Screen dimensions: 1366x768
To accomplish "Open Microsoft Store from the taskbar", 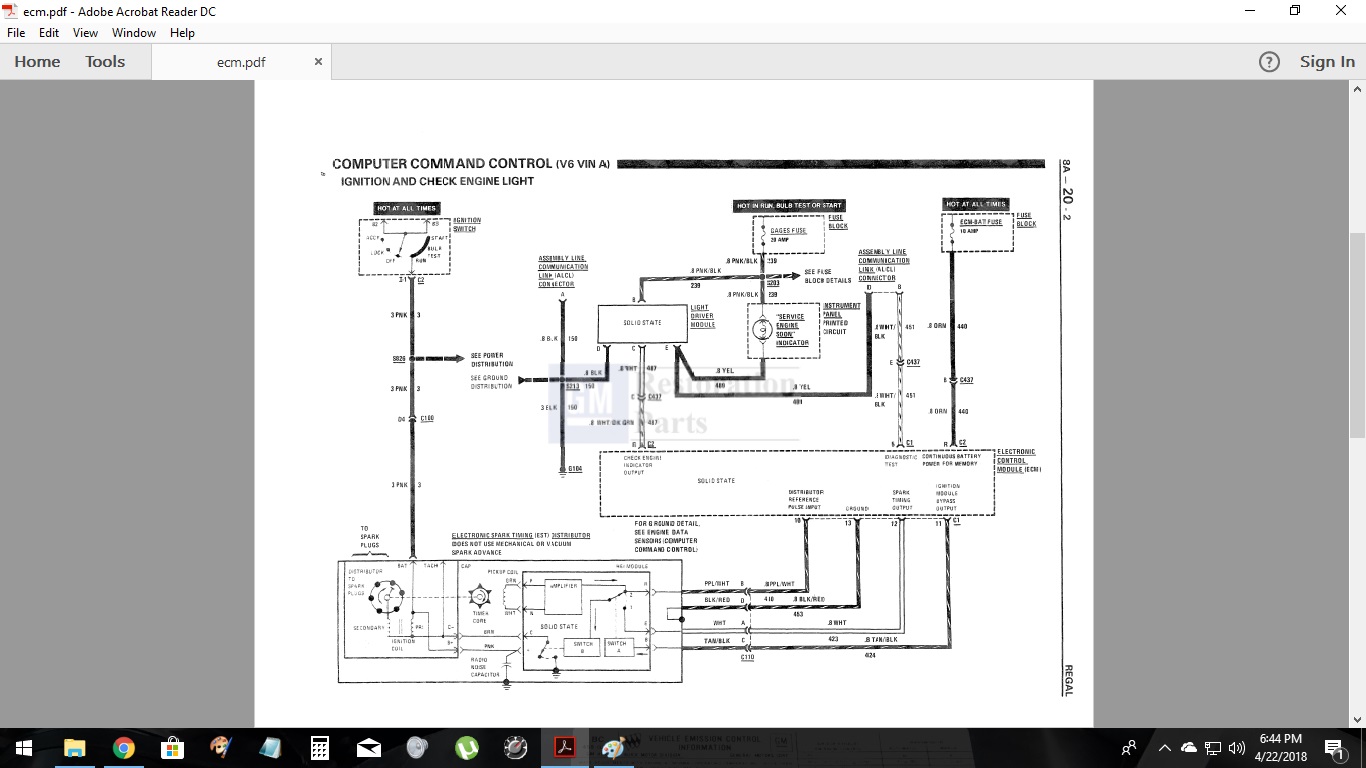I will pos(173,748).
